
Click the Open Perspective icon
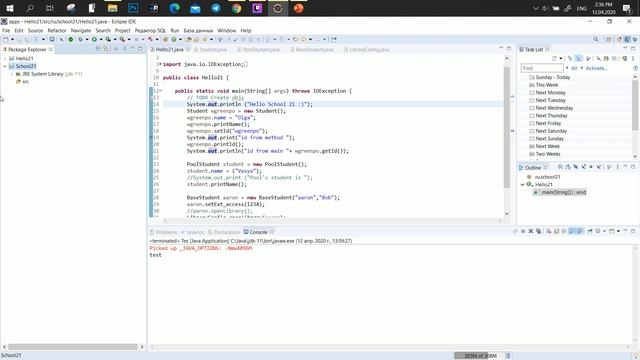[609, 39]
